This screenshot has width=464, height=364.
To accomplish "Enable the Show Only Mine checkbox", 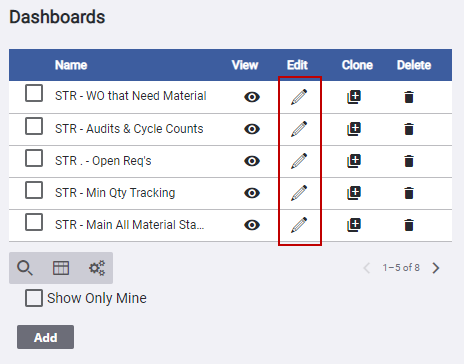I will point(34,298).
